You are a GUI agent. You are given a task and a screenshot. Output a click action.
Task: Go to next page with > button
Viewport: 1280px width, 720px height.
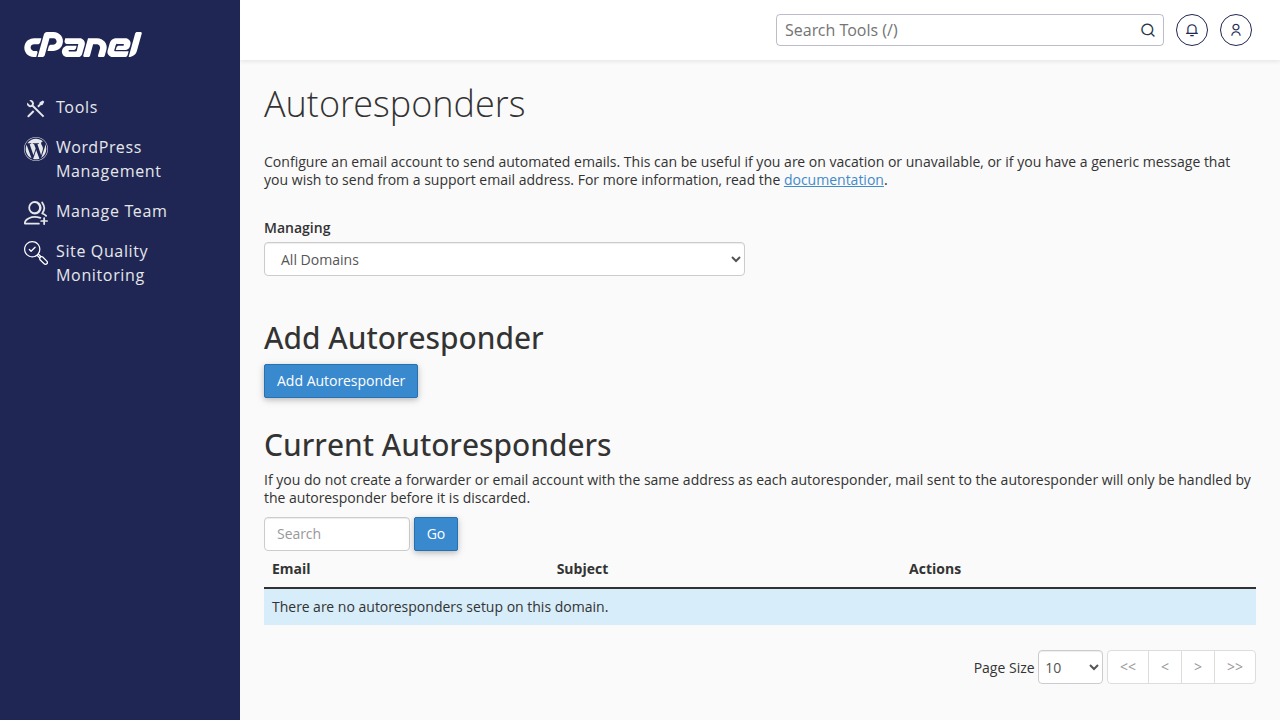pos(1198,667)
